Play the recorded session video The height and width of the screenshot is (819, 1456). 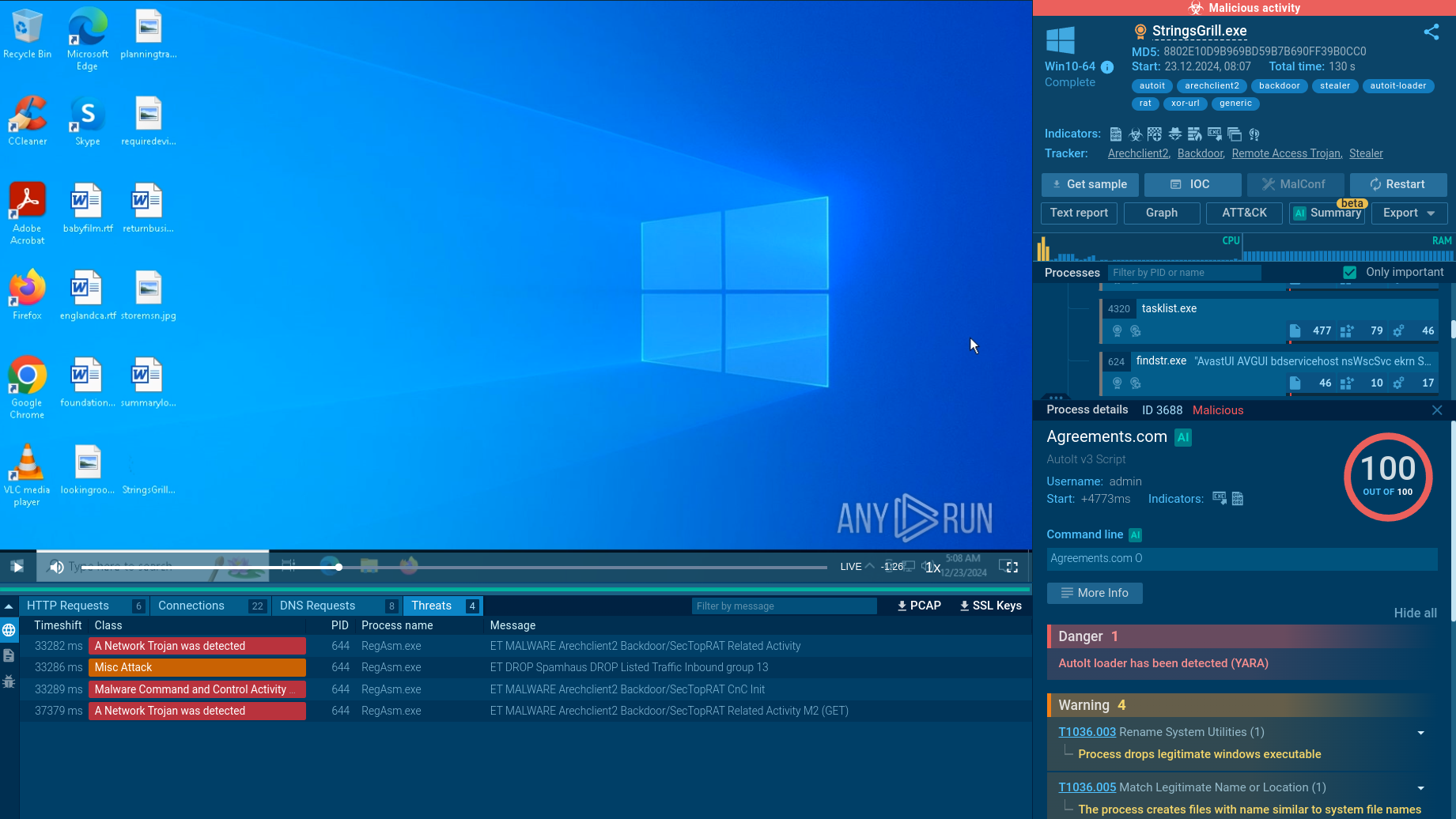tap(17, 566)
